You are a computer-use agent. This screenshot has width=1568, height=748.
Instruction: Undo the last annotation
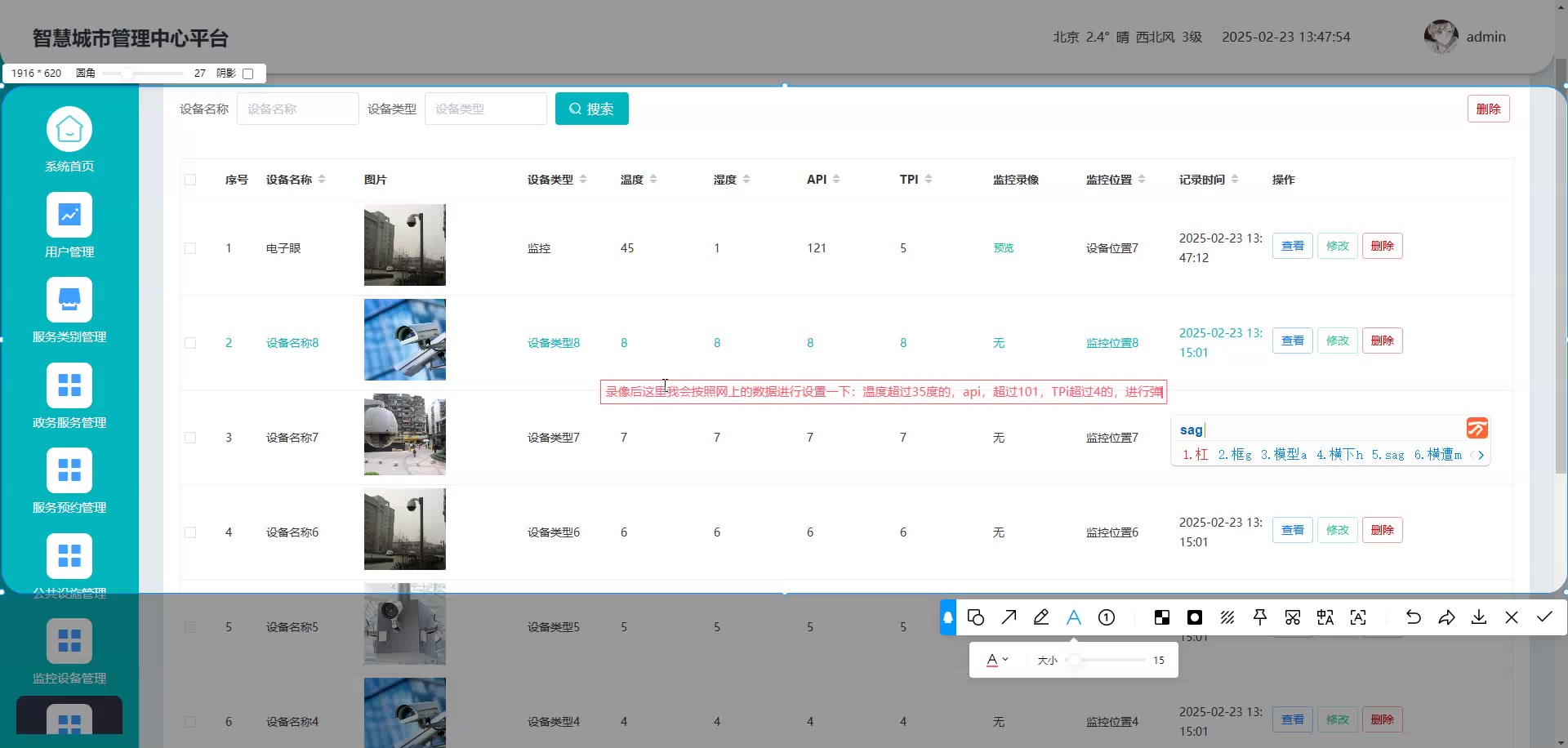pyautogui.click(x=1414, y=617)
